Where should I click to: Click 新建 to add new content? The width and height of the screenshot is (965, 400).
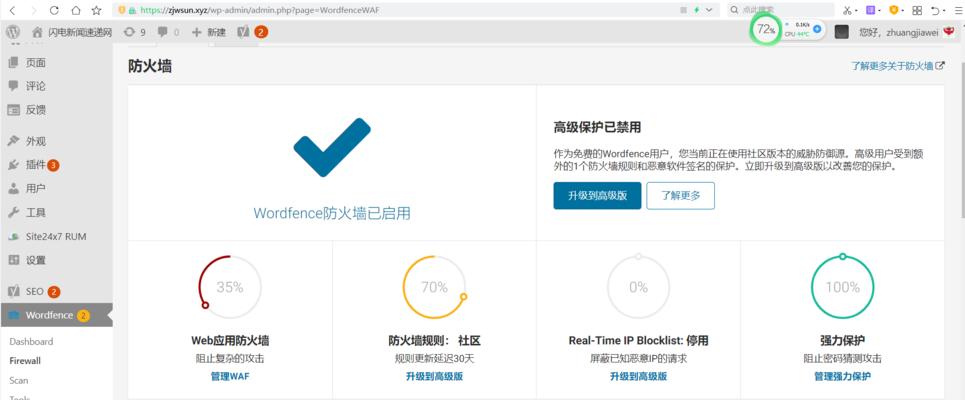pyautogui.click(x=209, y=32)
